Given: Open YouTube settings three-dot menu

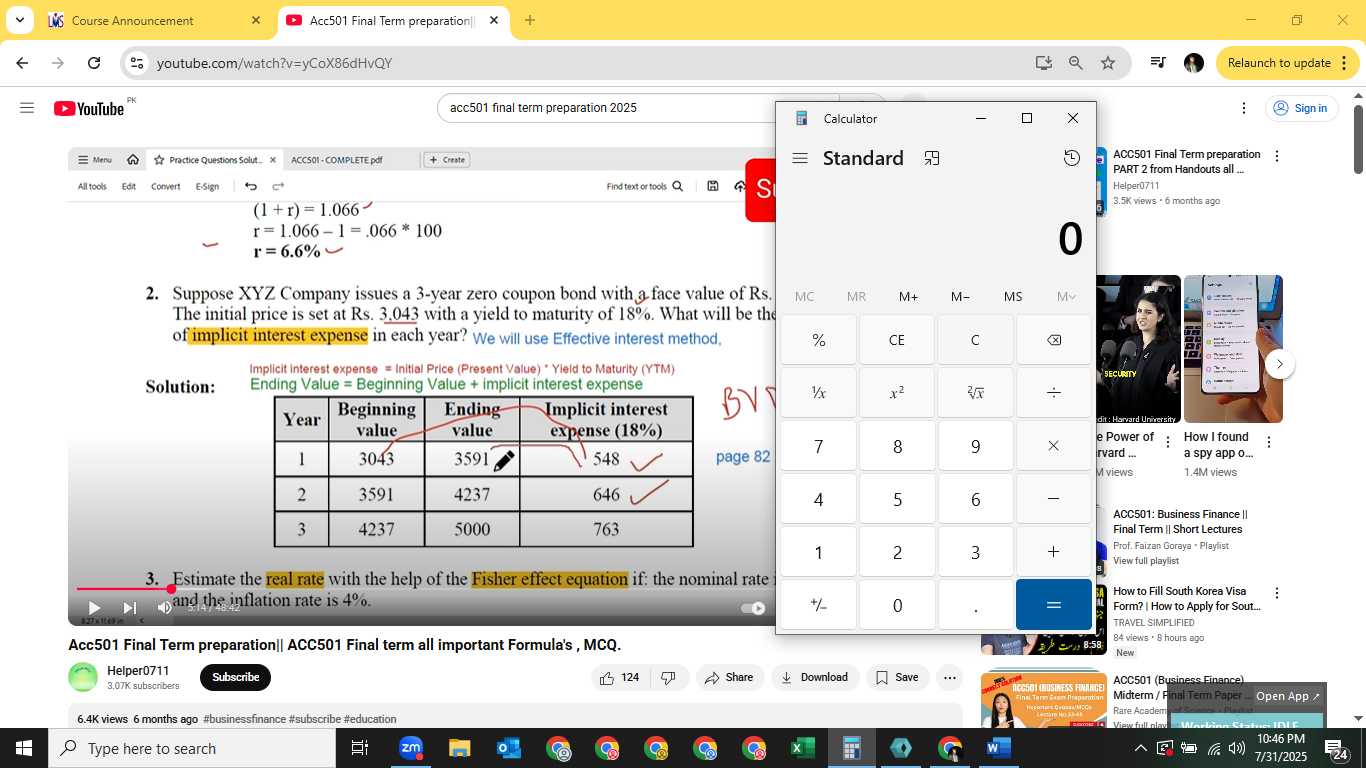Looking at the screenshot, I should point(1244,108).
